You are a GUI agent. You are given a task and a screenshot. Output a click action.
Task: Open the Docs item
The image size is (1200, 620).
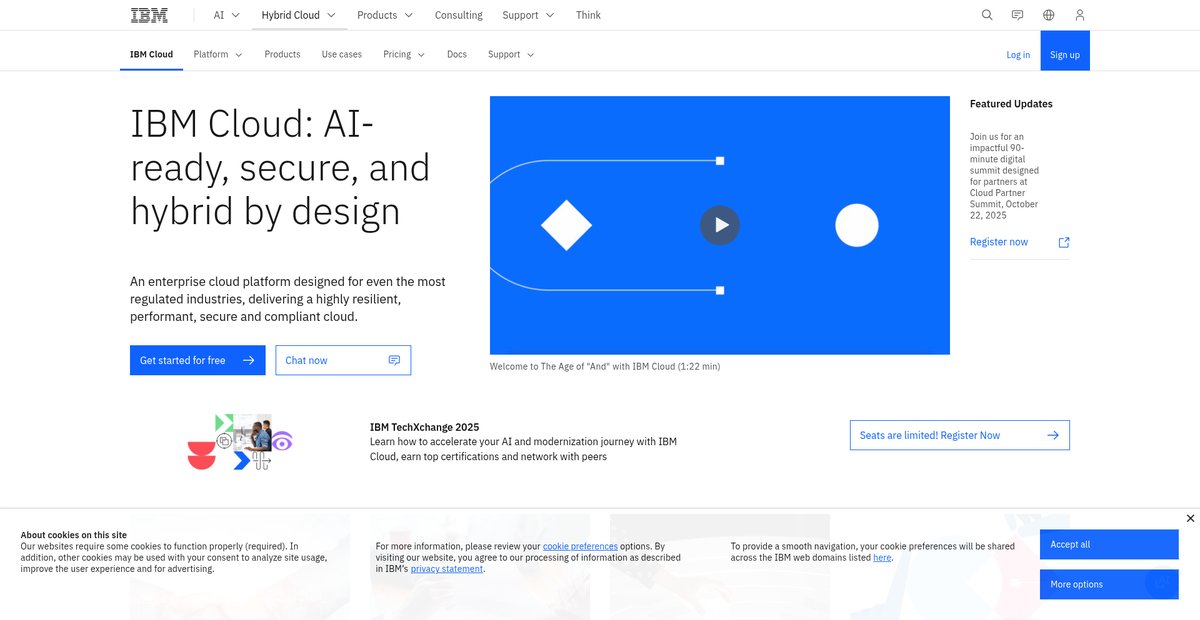(x=457, y=54)
